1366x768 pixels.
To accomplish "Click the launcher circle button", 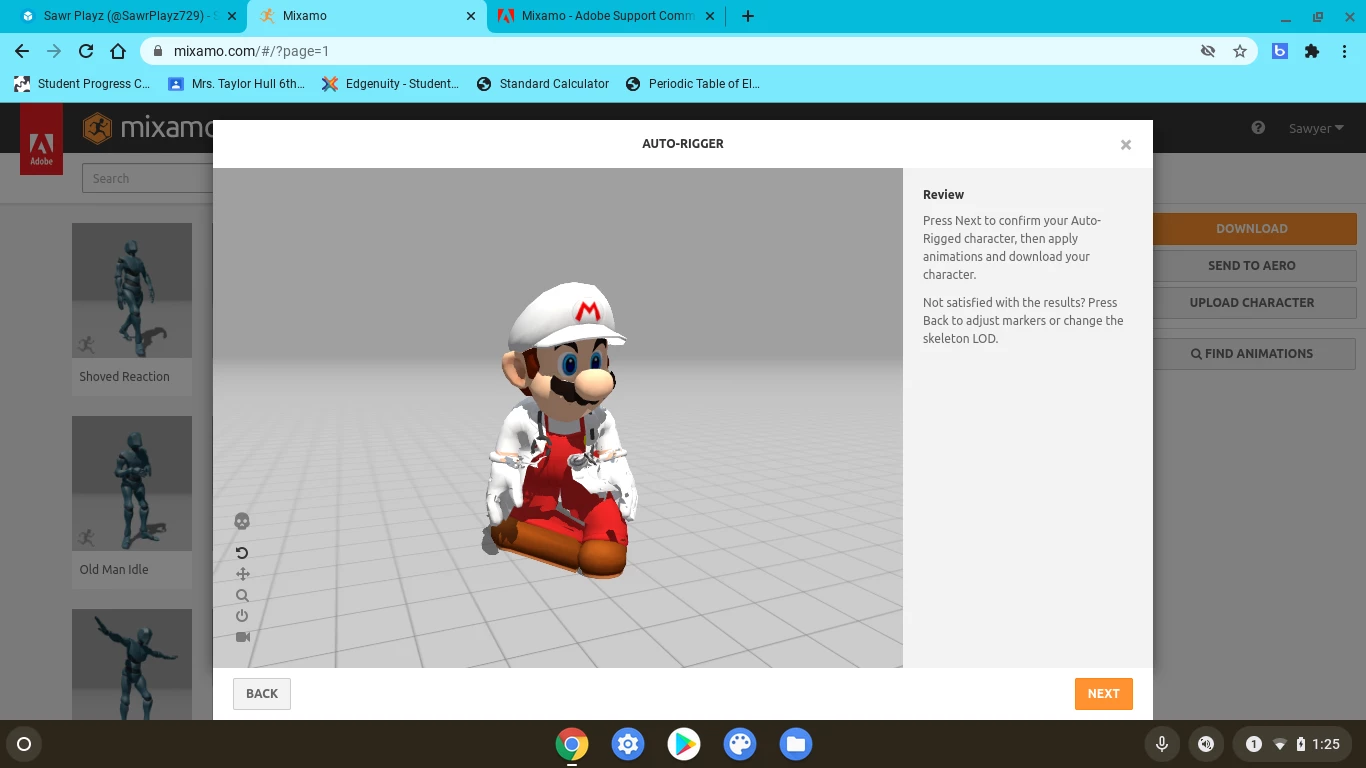I will coord(24,744).
